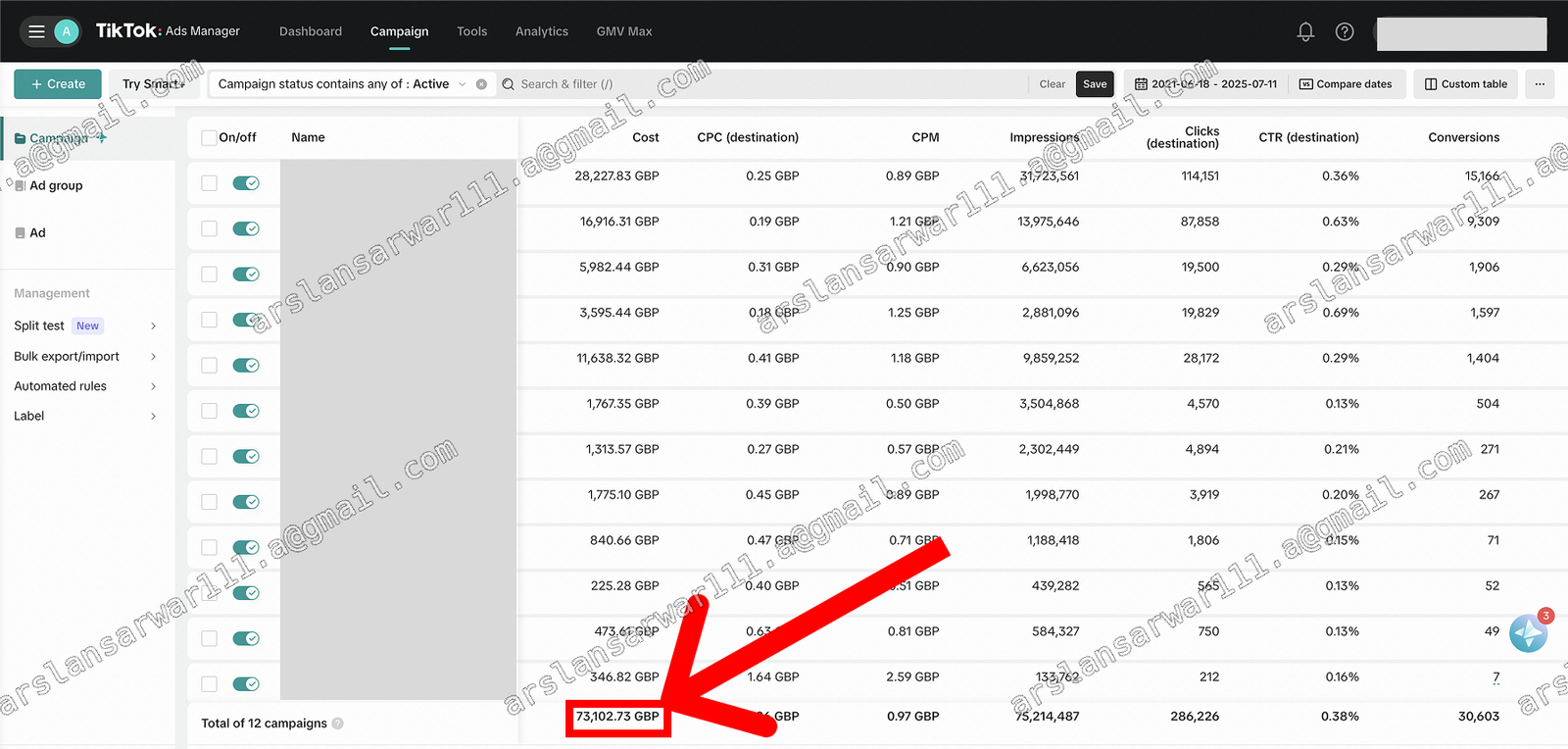Open the hamburger navigation menu
Viewport: 1568px width, 749px height.
click(x=36, y=31)
